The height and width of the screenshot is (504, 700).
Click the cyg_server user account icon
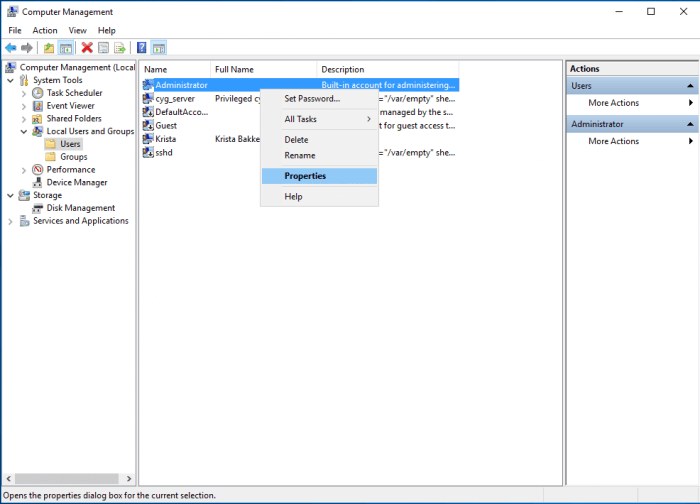pyautogui.click(x=148, y=99)
